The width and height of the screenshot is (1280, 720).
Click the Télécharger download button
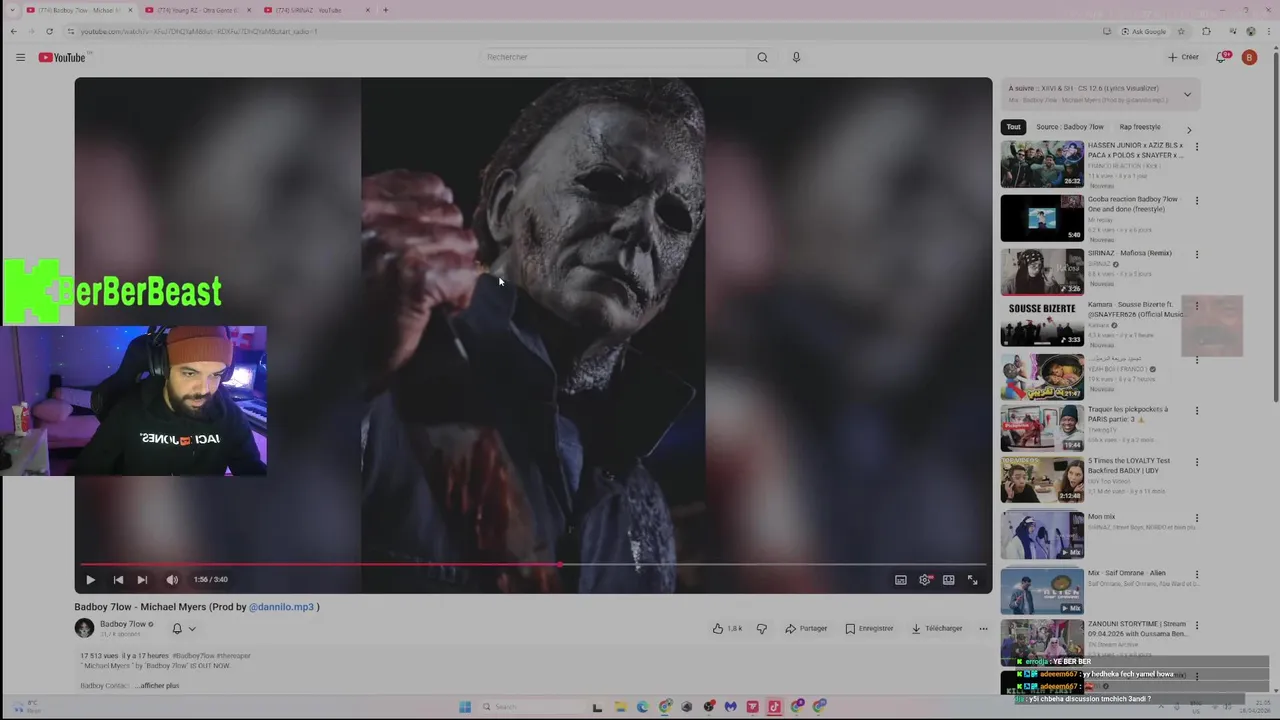[x=936, y=628]
